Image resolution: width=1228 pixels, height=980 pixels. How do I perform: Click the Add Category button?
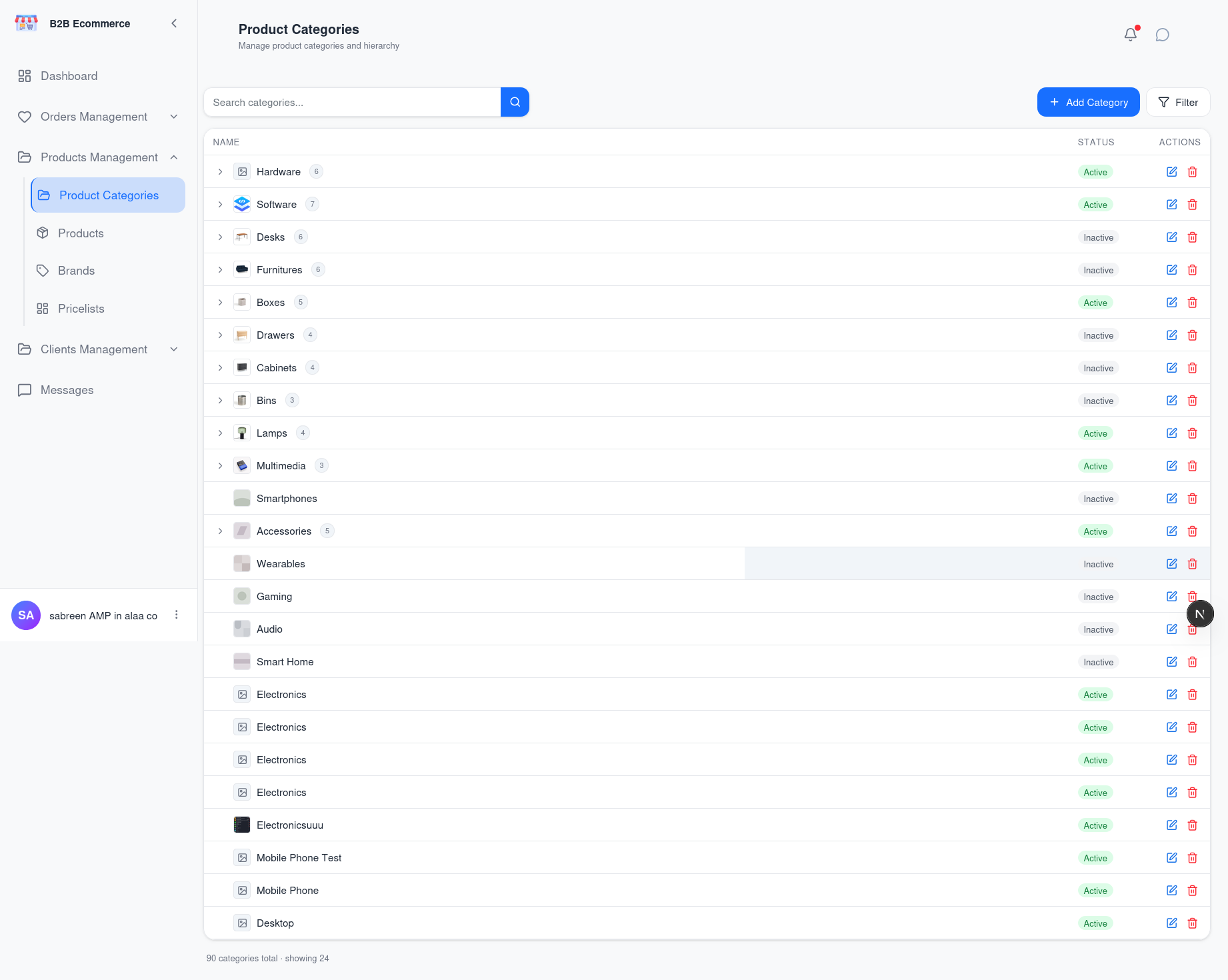(1088, 102)
